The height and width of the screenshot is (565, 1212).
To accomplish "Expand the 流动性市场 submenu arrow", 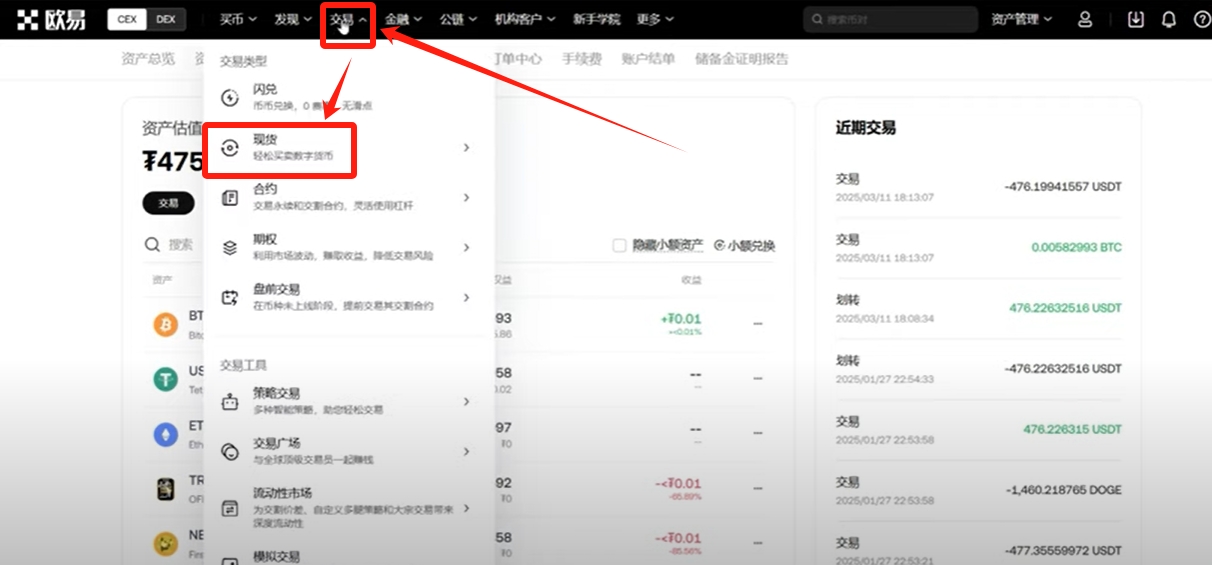I will pyautogui.click(x=466, y=508).
